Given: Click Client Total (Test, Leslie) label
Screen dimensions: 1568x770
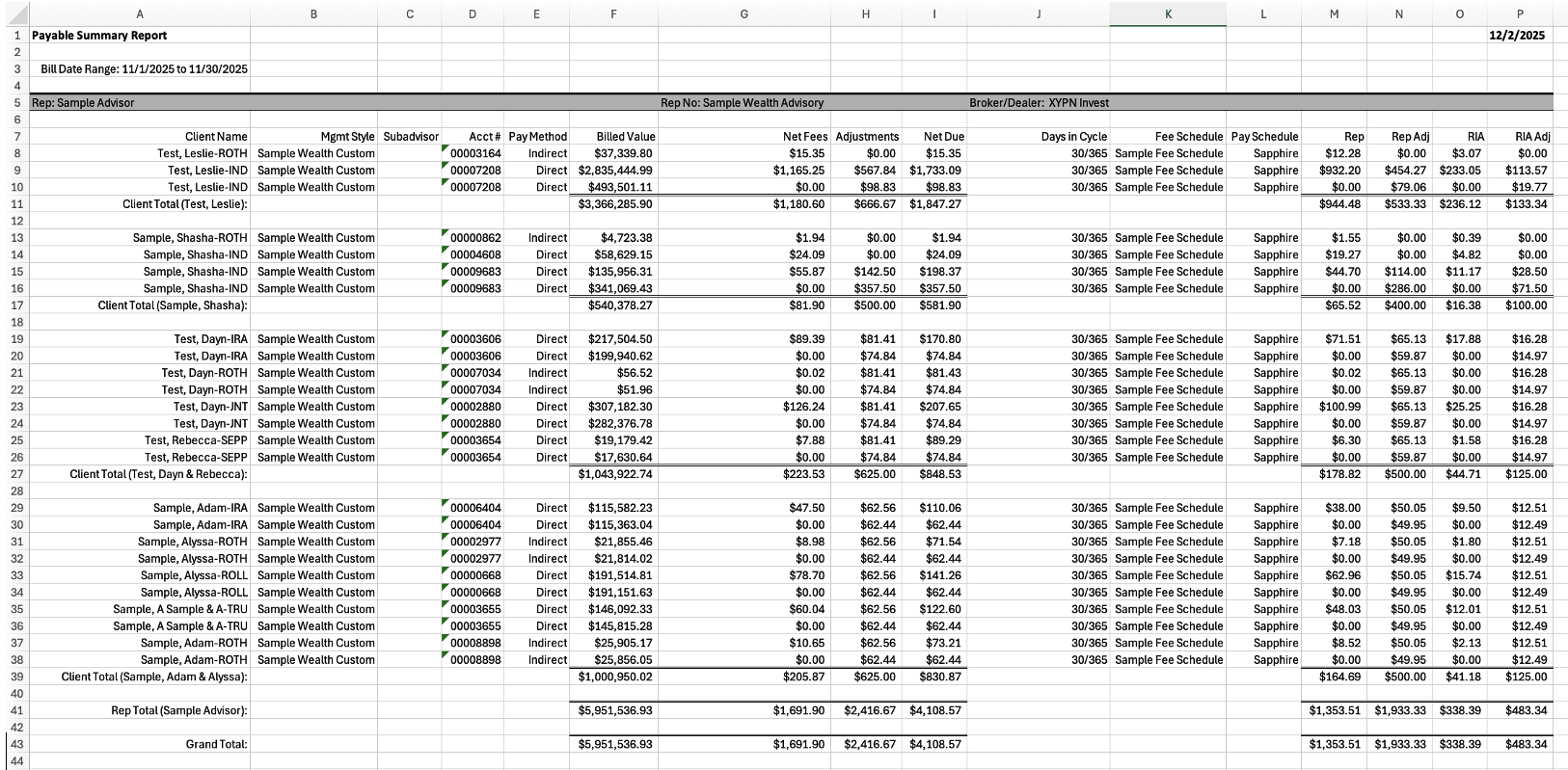Looking at the screenshot, I should [x=185, y=204].
